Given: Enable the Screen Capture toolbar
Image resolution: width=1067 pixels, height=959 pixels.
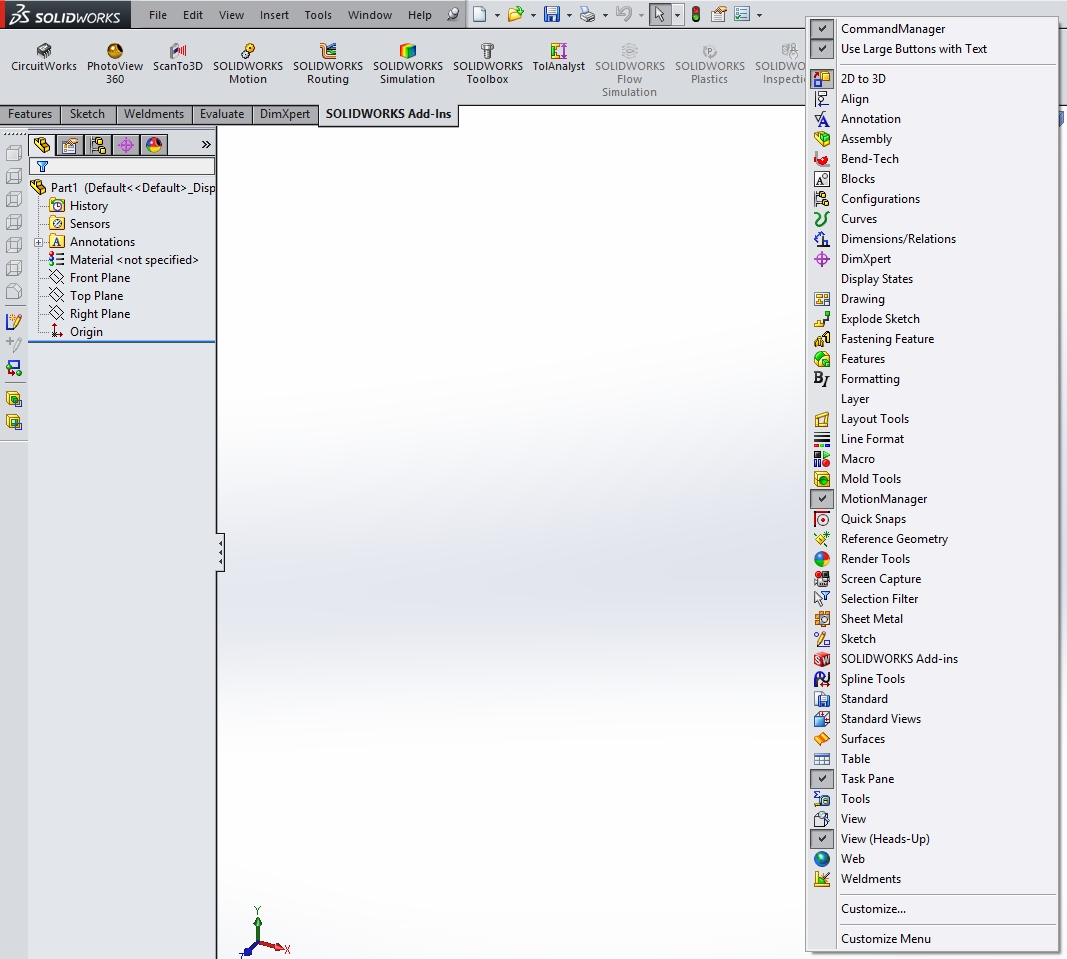Looking at the screenshot, I should pos(932,579).
